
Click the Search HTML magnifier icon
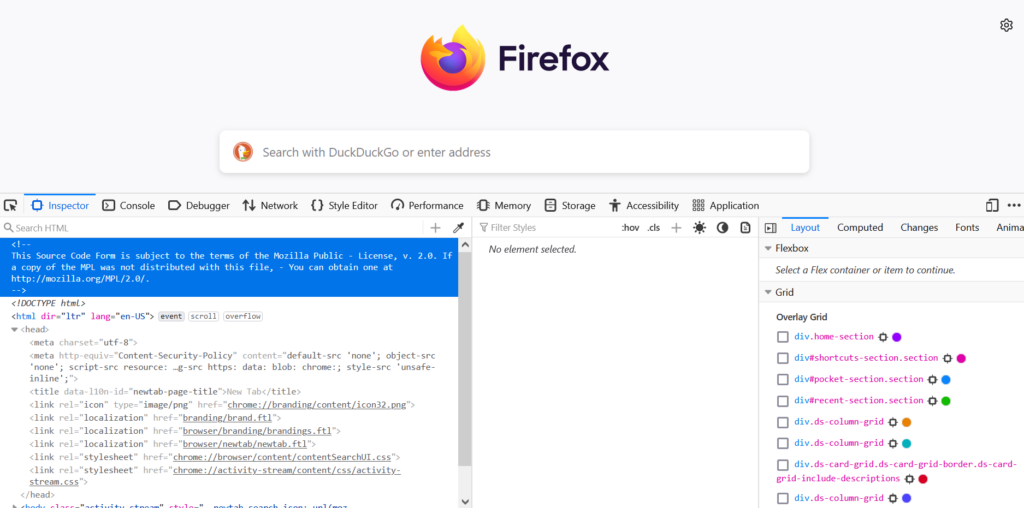8,228
